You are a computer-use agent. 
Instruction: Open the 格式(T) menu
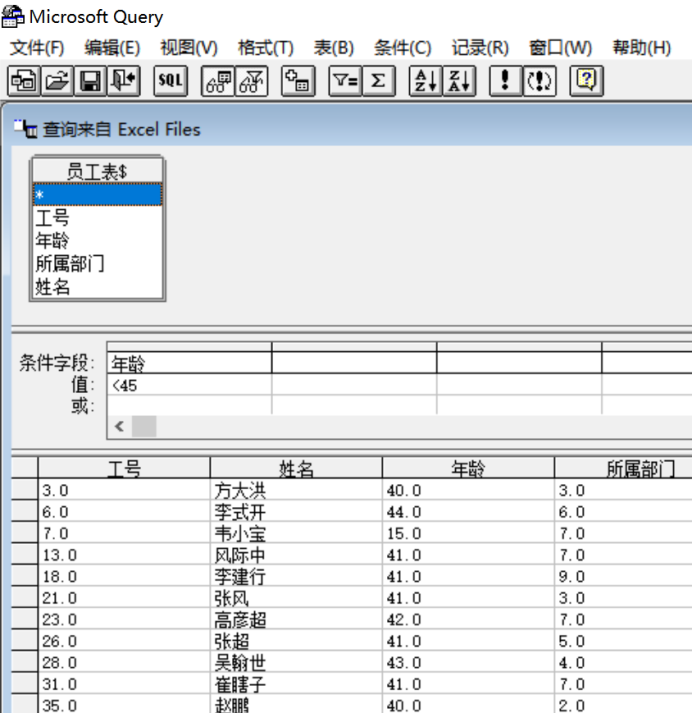pyautogui.click(x=266, y=48)
